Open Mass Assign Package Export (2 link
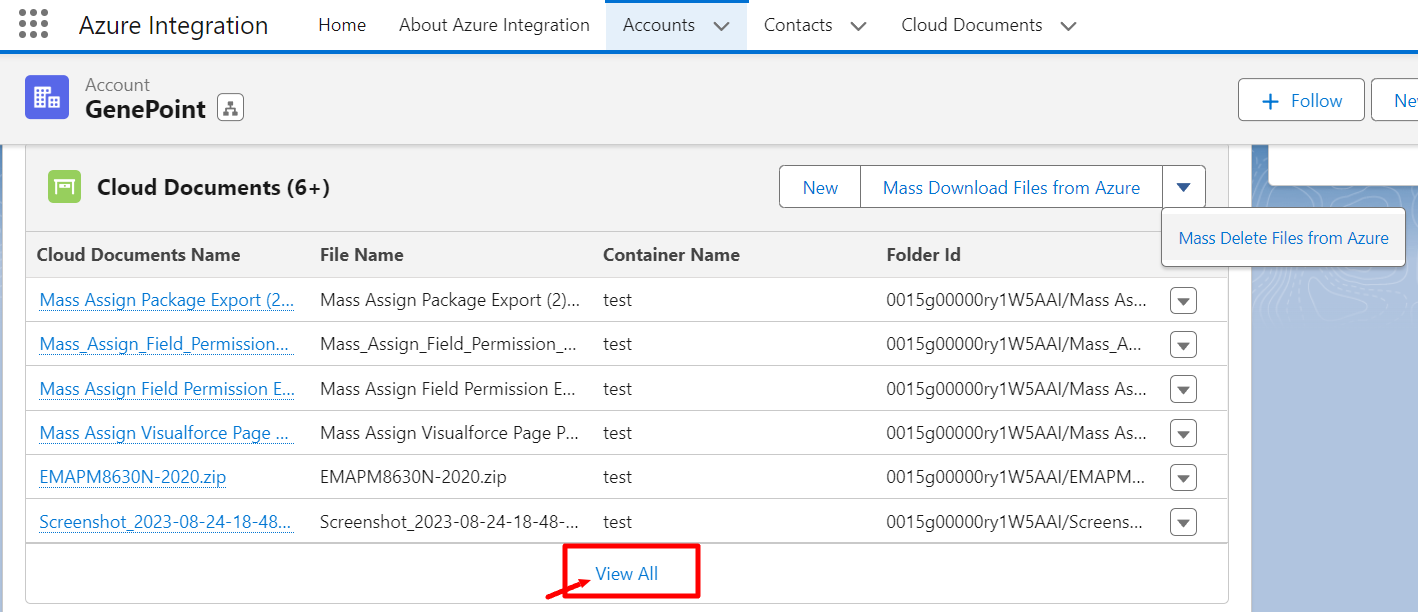Viewport: 1418px width, 612px height. tap(167, 300)
